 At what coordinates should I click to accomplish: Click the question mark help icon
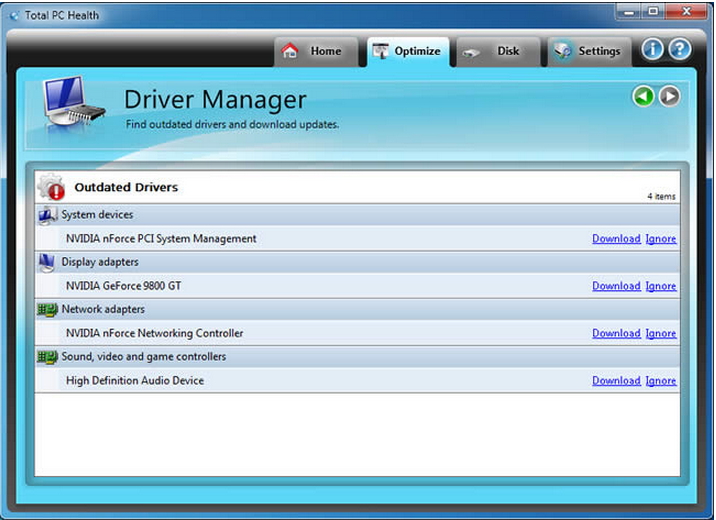click(x=680, y=49)
